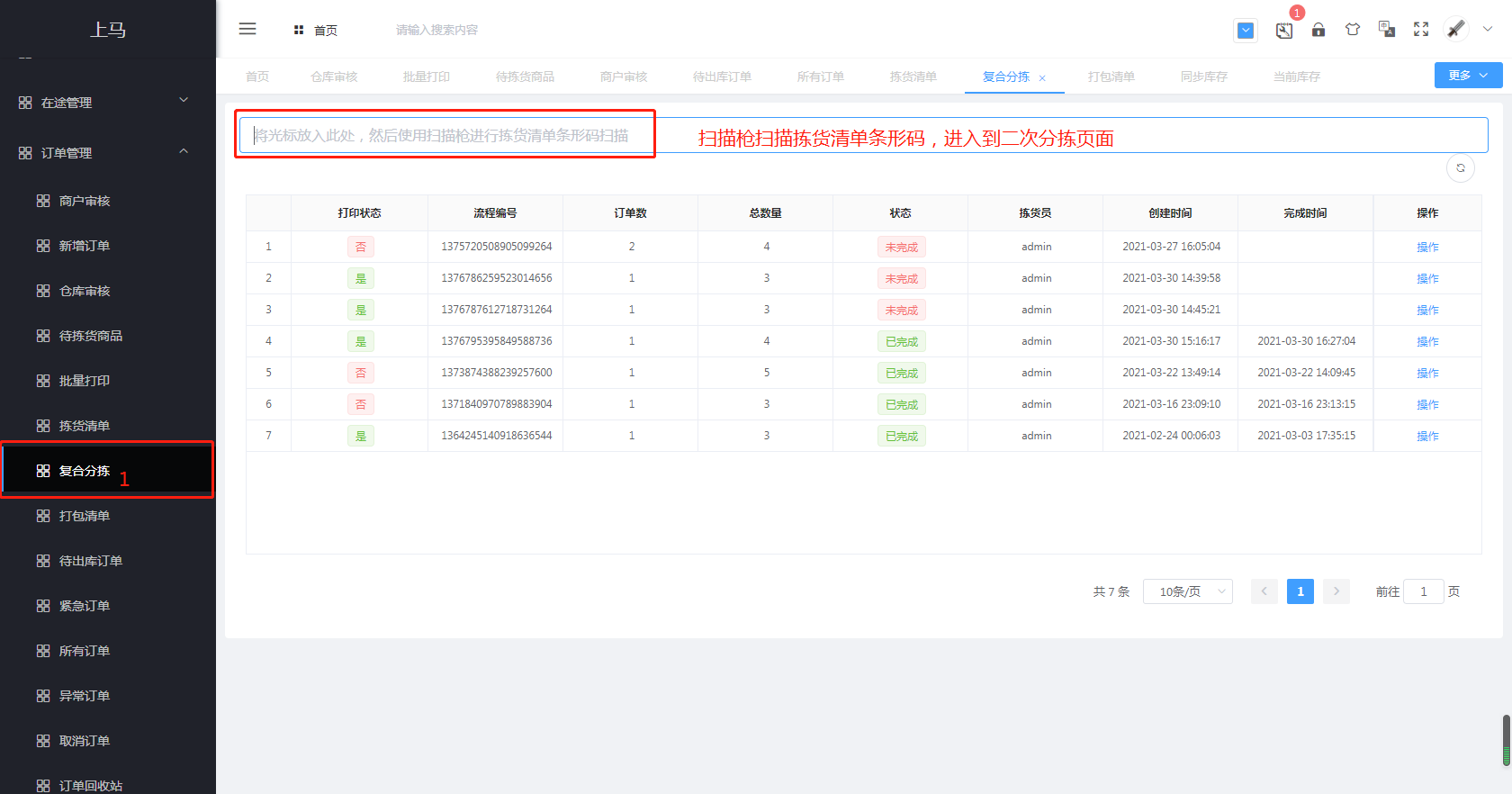This screenshot has height=794, width=1512.
Task: Click the page vertical scrollbar thumb
Action: click(x=1507, y=740)
